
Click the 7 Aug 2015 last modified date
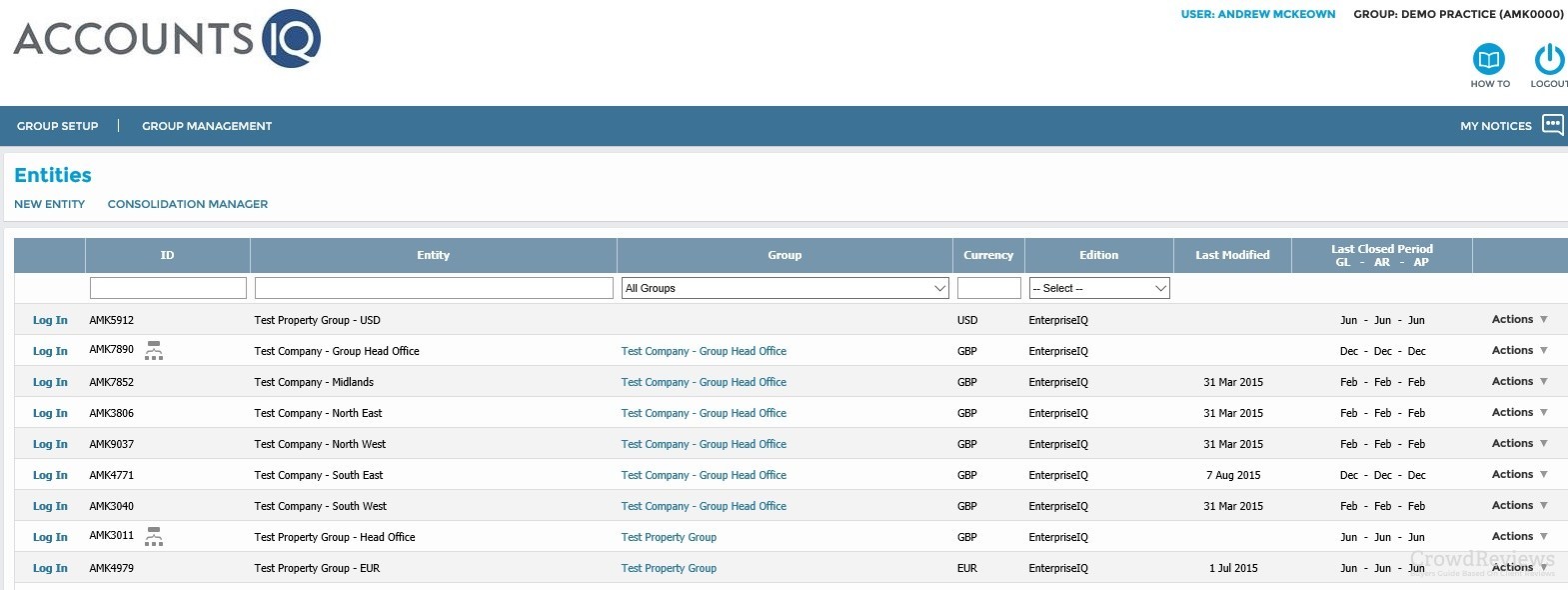coord(1233,475)
